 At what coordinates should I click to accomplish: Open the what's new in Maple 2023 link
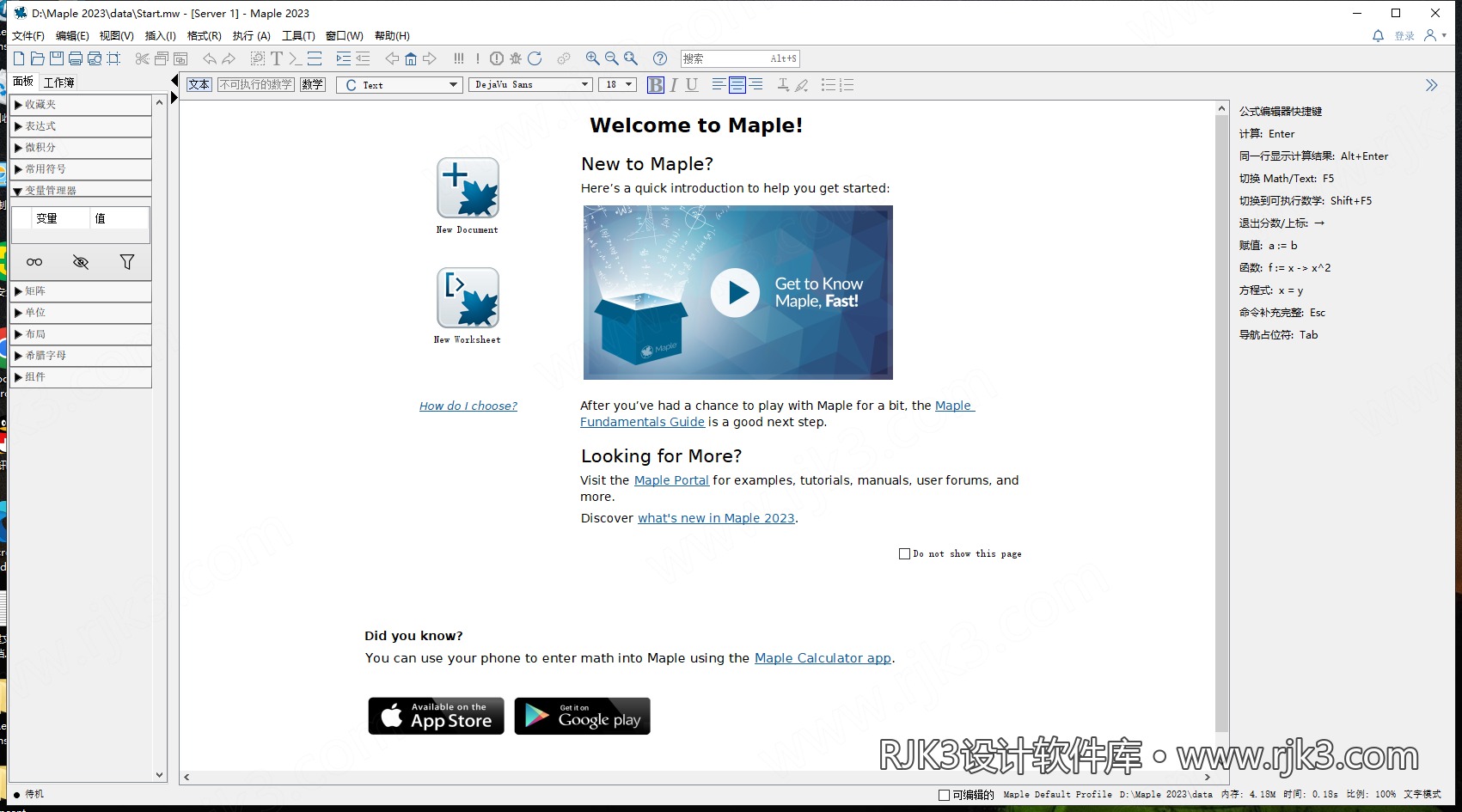[x=716, y=518]
